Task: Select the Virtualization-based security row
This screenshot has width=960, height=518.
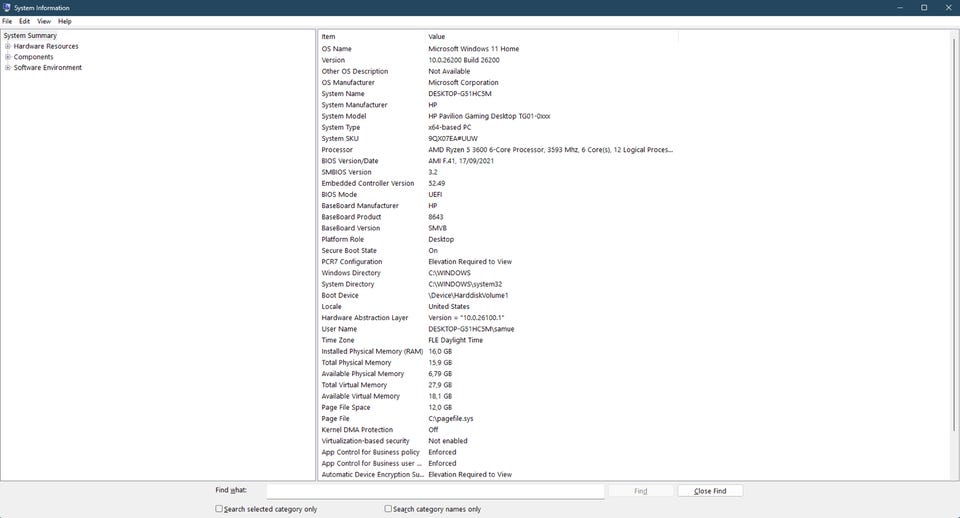Action: (498, 441)
